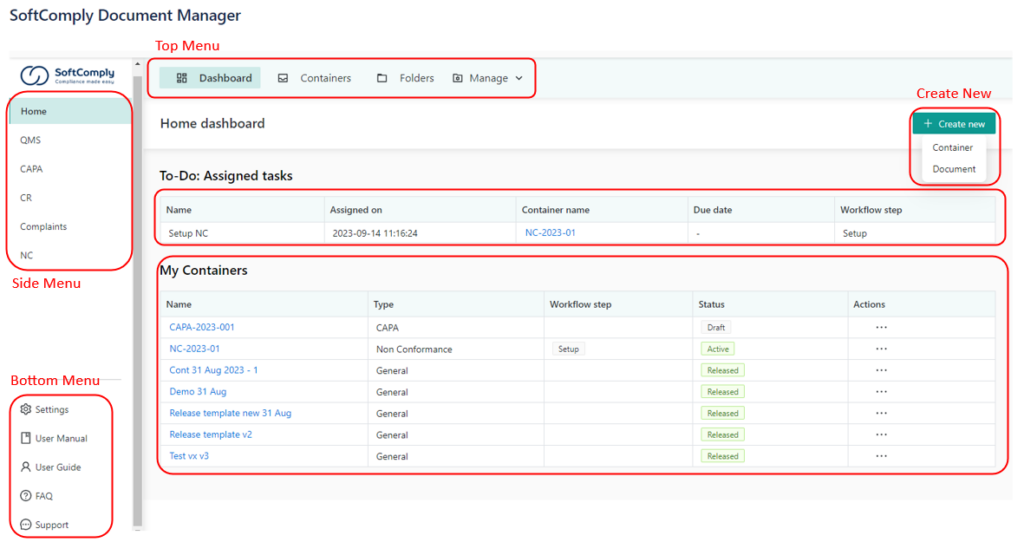The height and width of the screenshot is (542, 1024).
Task: Click the sidebar vertical scrollbar
Action: (x=137, y=300)
